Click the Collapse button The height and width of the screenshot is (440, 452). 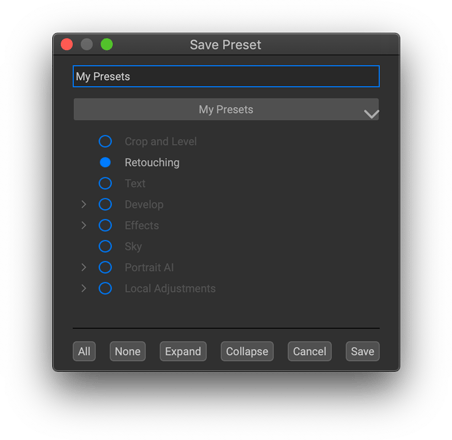click(x=247, y=351)
